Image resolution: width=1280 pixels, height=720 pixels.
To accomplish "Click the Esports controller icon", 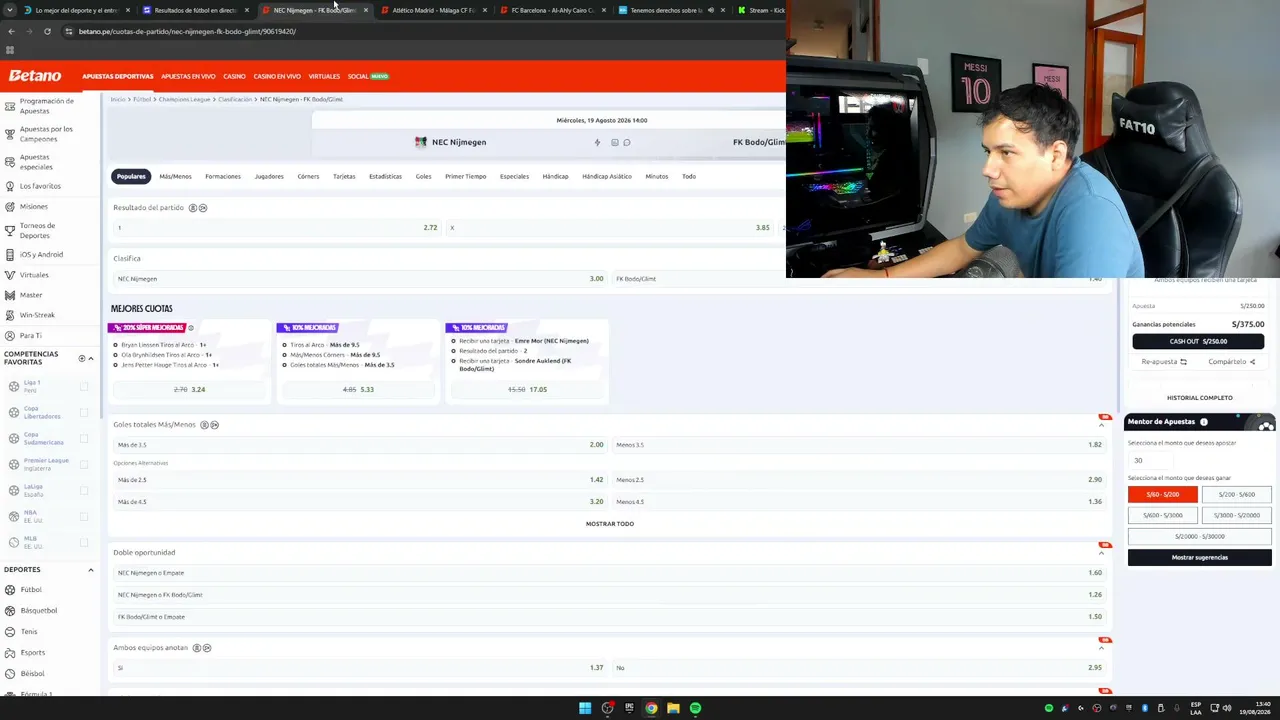I will tap(10, 653).
